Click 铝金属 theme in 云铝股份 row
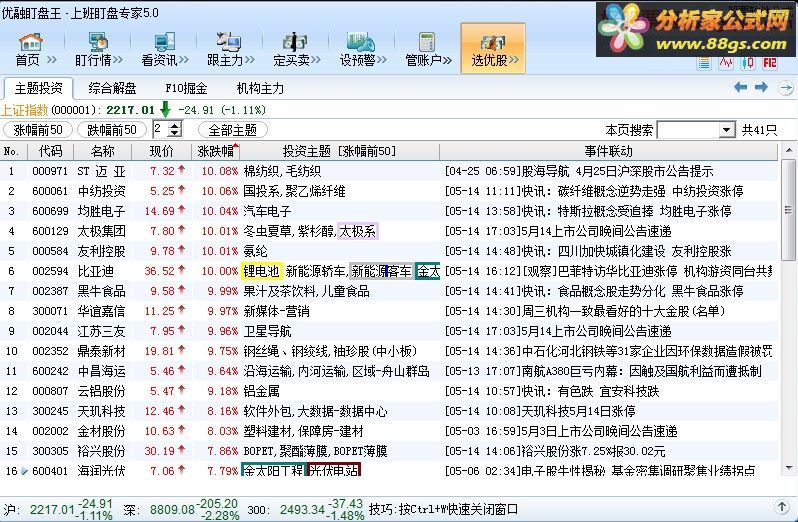 point(262,391)
